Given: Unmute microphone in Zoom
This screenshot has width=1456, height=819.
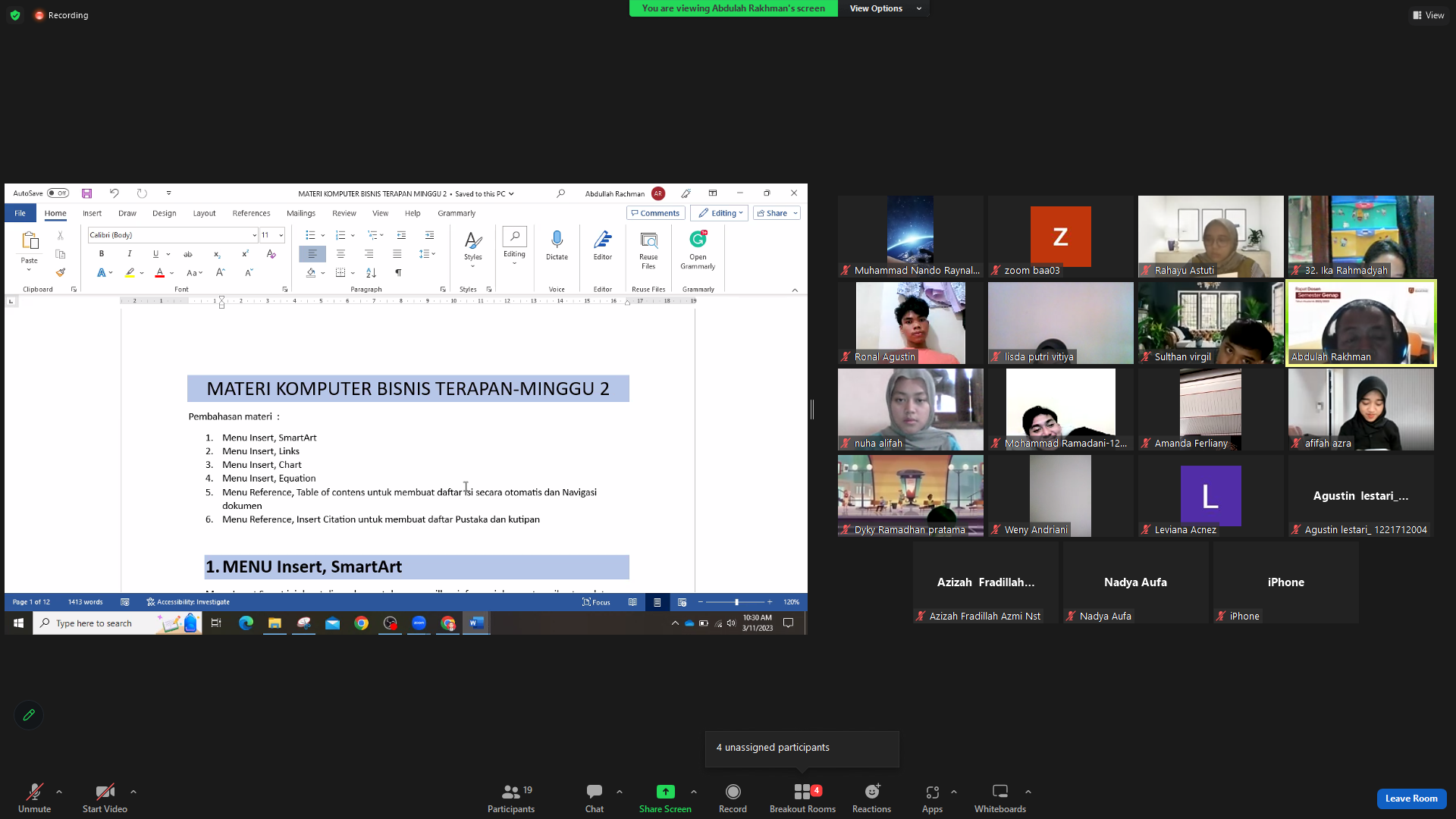Looking at the screenshot, I should [34, 799].
